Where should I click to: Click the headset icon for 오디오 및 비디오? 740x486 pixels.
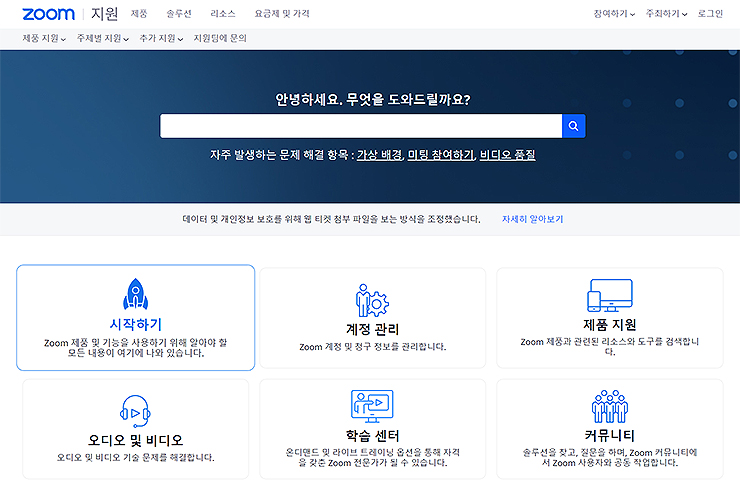pos(135,411)
